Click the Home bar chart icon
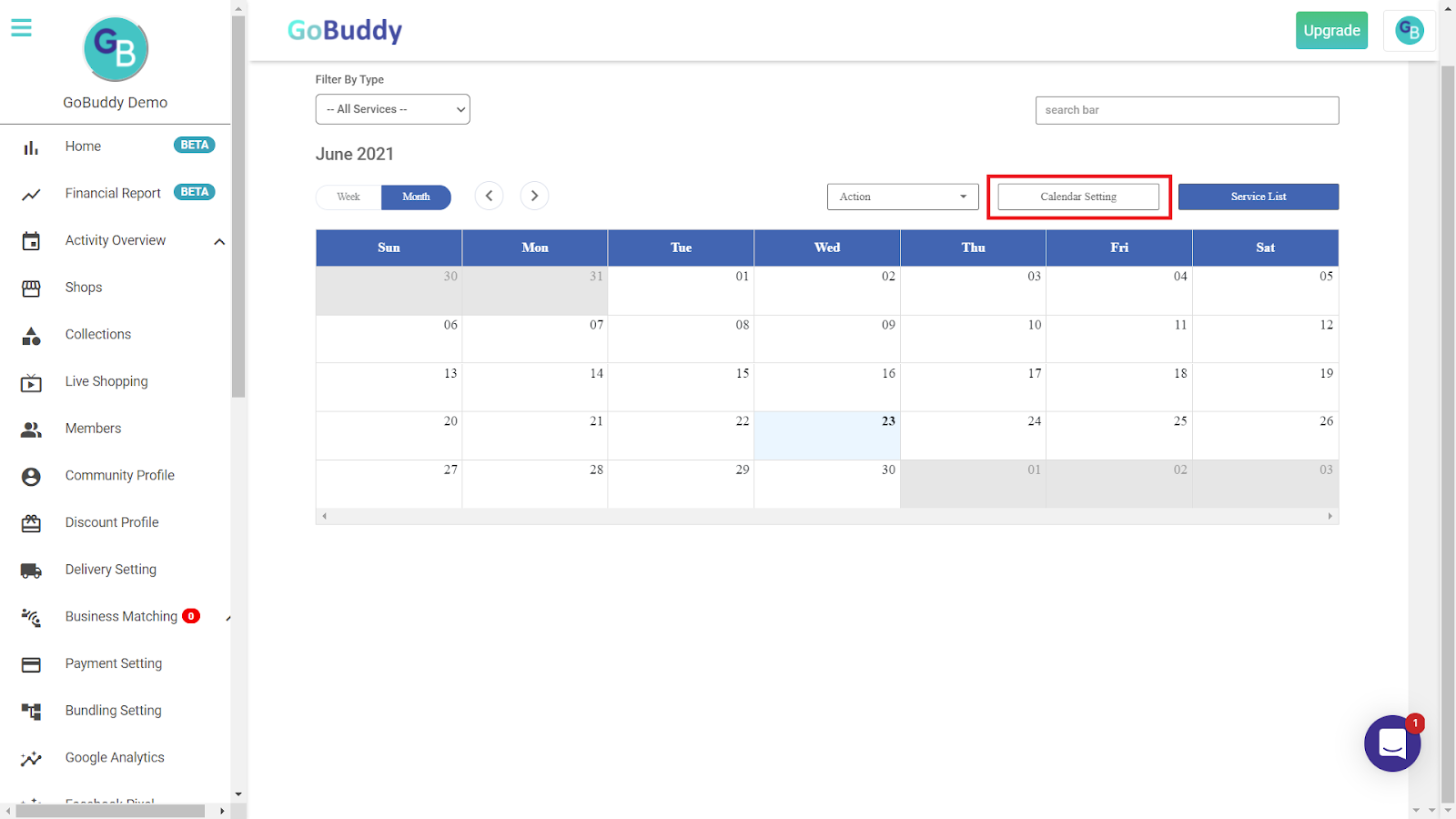This screenshot has height=819, width=1456. pyautogui.click(x=31, y=147)
